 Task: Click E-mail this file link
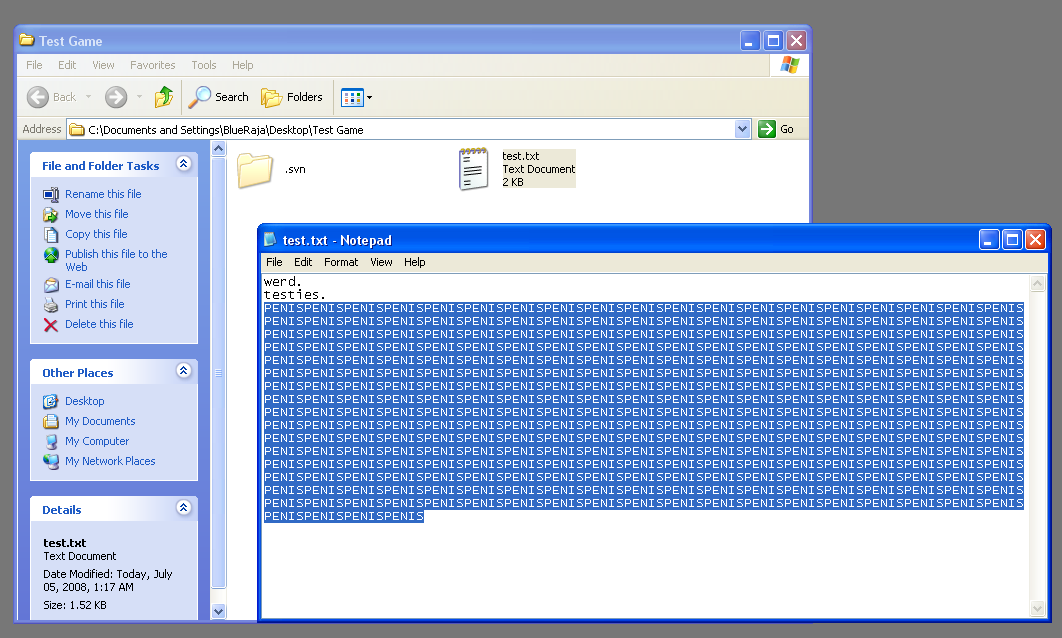coord(98,284)
